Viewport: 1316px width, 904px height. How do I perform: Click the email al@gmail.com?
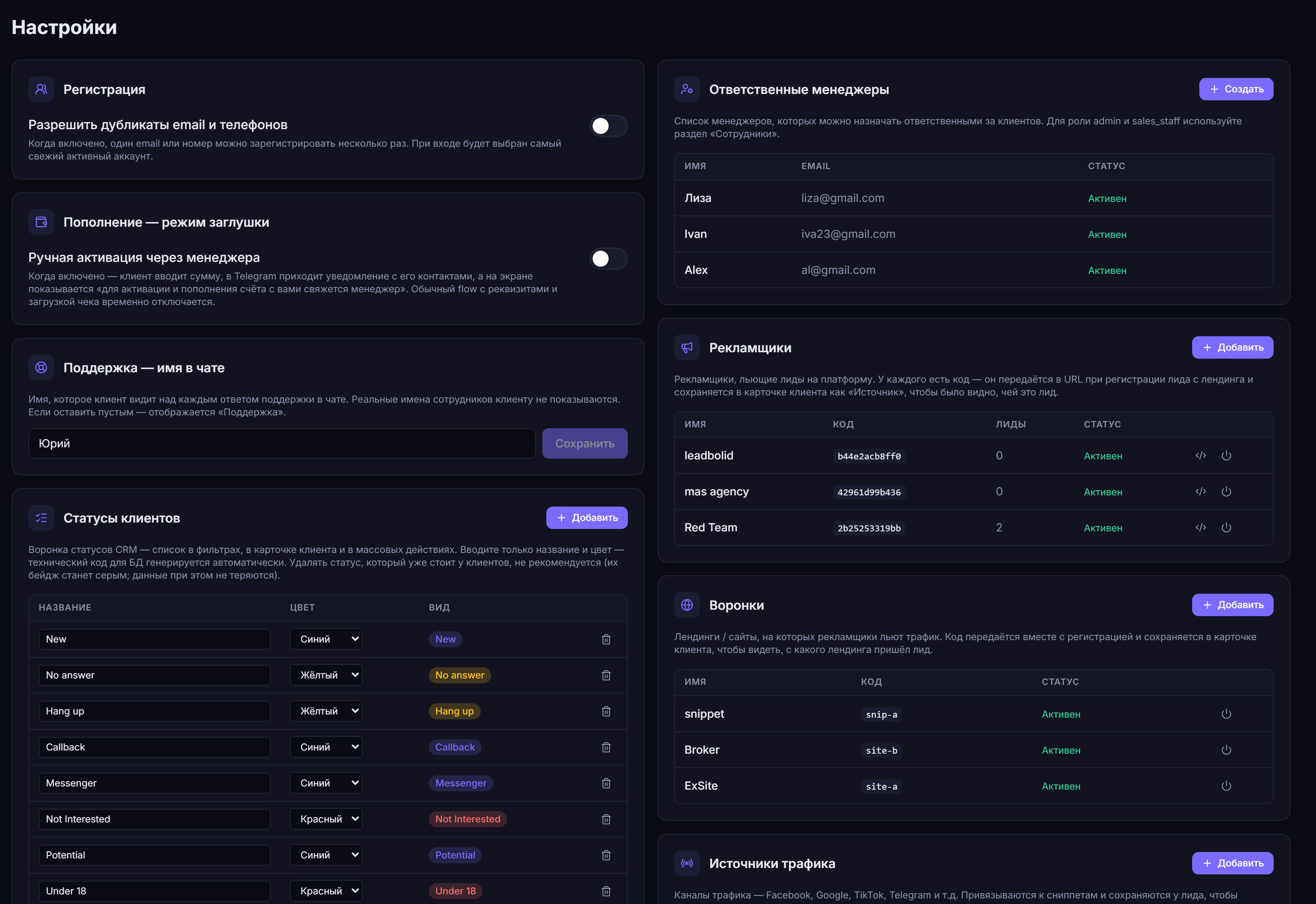[x=838, y=270]
